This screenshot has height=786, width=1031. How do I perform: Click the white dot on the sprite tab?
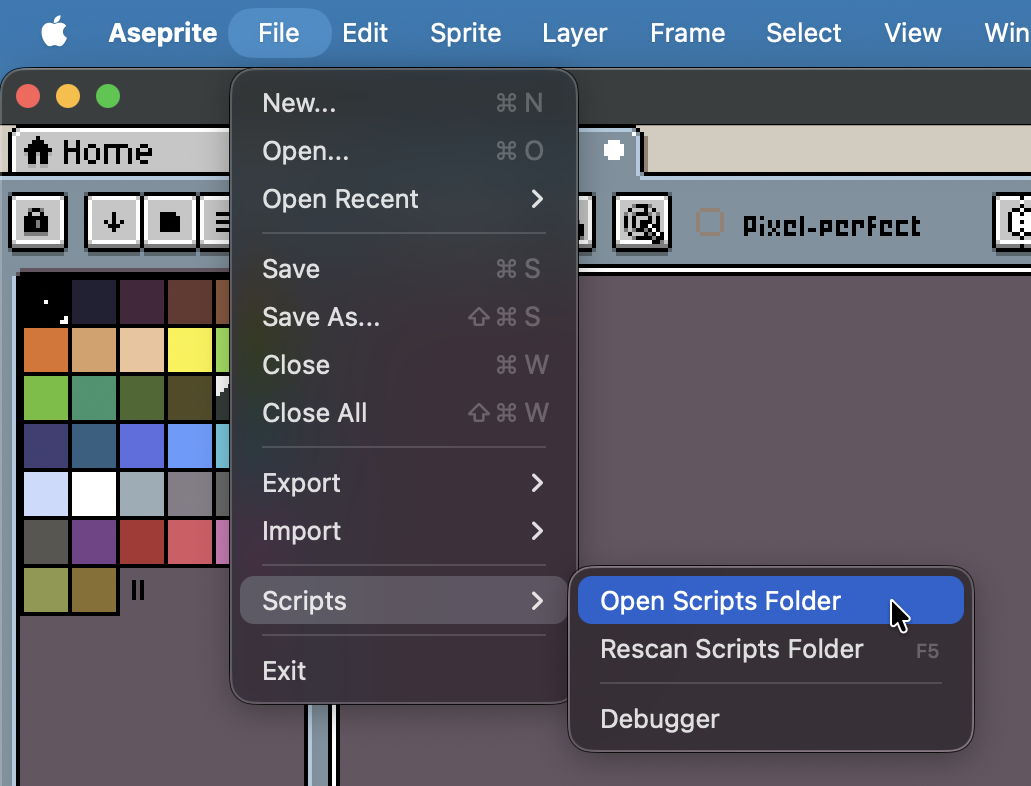(x=613, y=150)
